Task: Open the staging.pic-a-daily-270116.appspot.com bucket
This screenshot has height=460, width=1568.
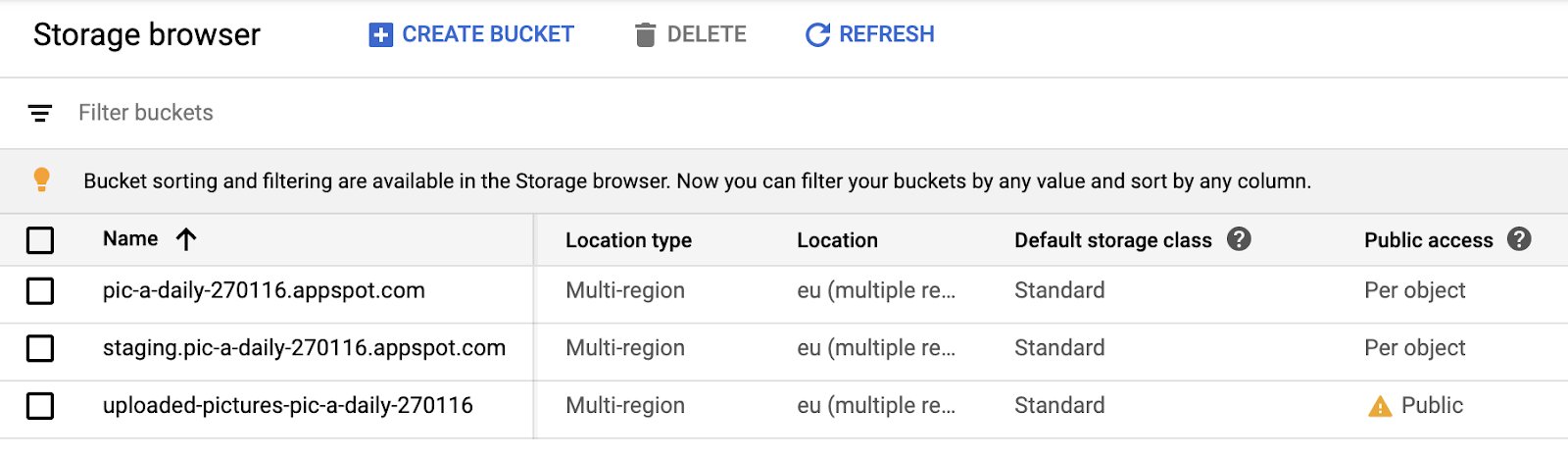Action: pyautogui.click(x=304, y=348)
